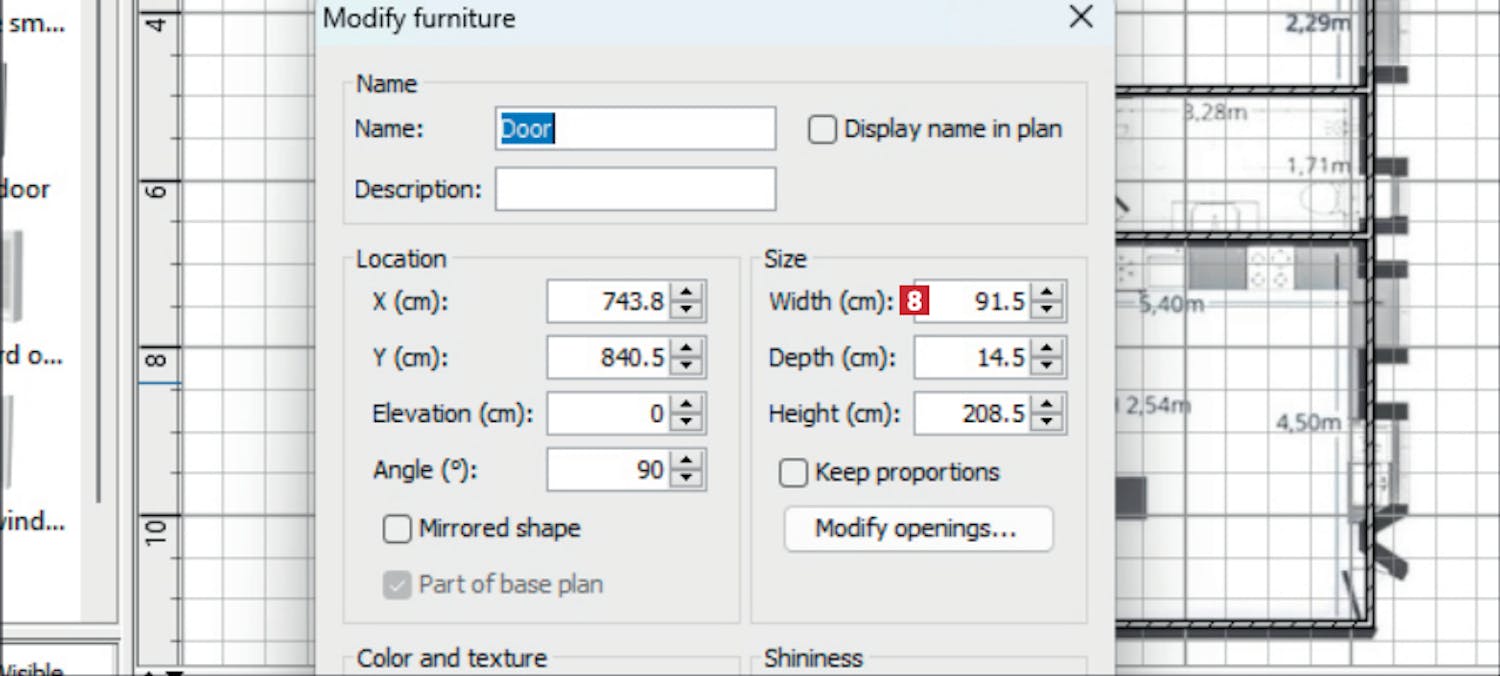Close the Modify furniture dialog
Screen dimensions: 1500x676
pyautogui.click(x=1081, y=17)
